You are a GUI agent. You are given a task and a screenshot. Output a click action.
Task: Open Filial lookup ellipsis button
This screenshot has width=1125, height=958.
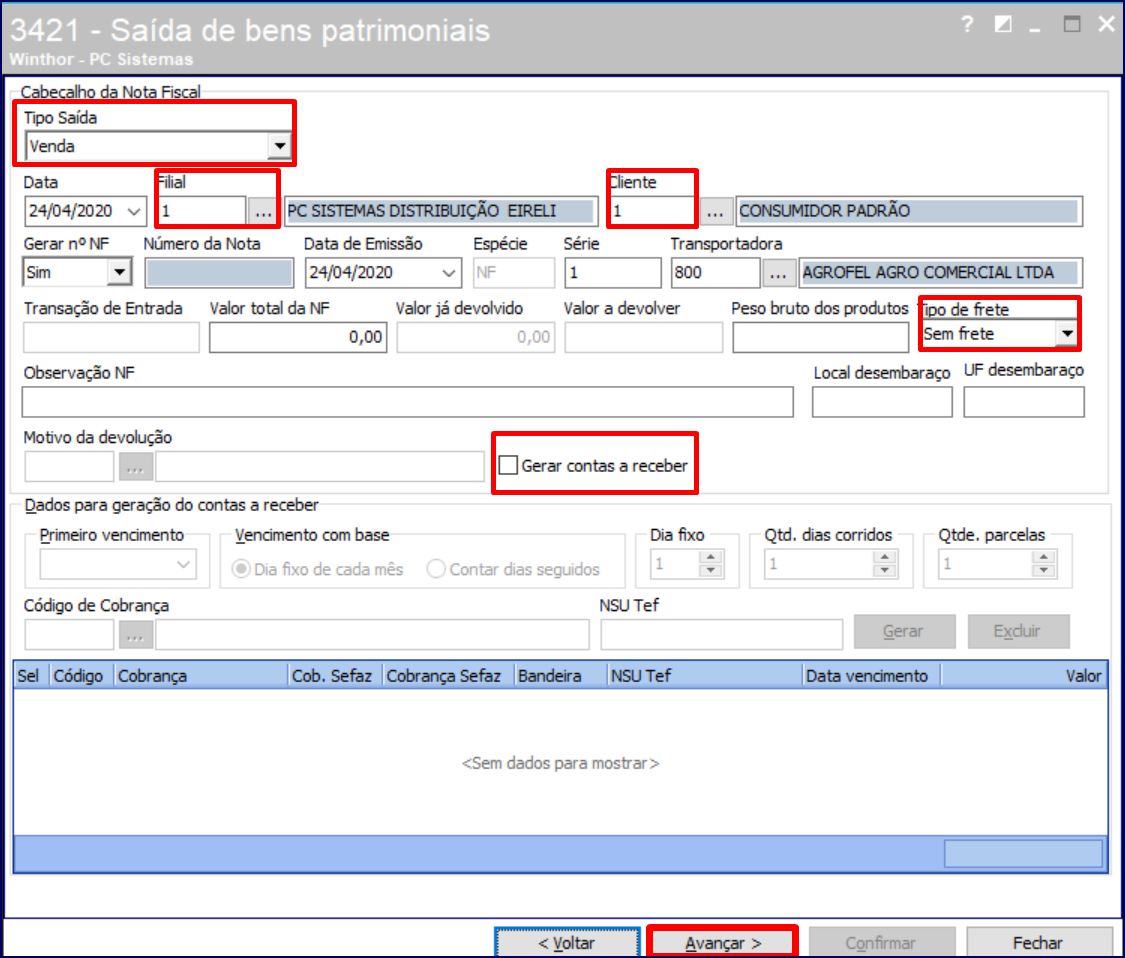tap(263, 211)
